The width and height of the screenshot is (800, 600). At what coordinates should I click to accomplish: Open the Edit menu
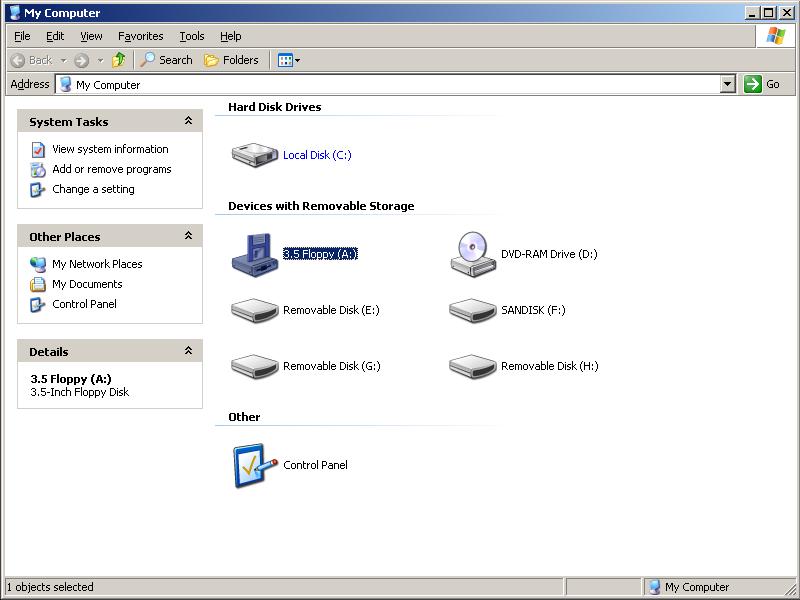55,36
